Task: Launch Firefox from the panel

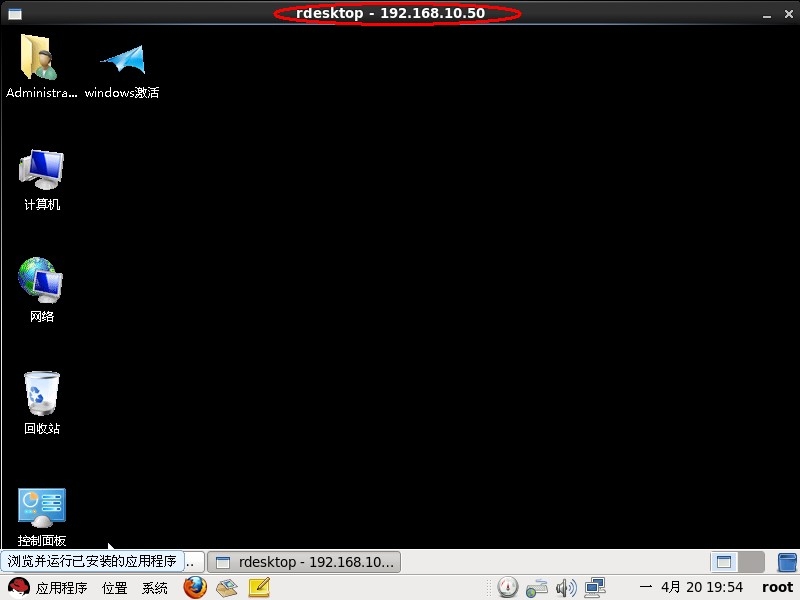Action: 195,587
